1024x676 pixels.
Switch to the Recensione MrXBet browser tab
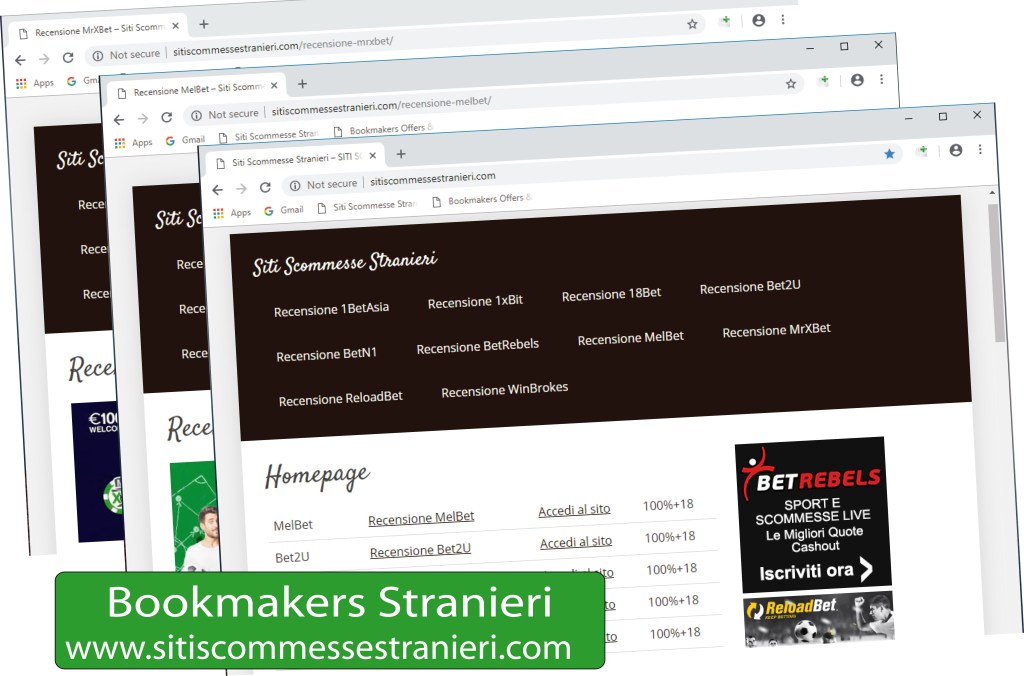click(x=96, y=31)
